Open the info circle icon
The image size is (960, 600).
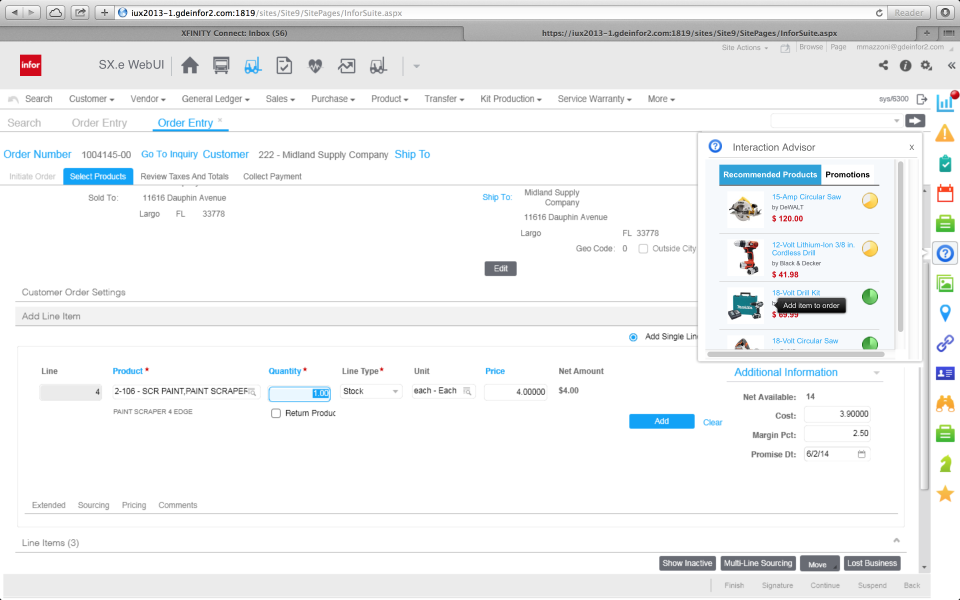point(905,66)
